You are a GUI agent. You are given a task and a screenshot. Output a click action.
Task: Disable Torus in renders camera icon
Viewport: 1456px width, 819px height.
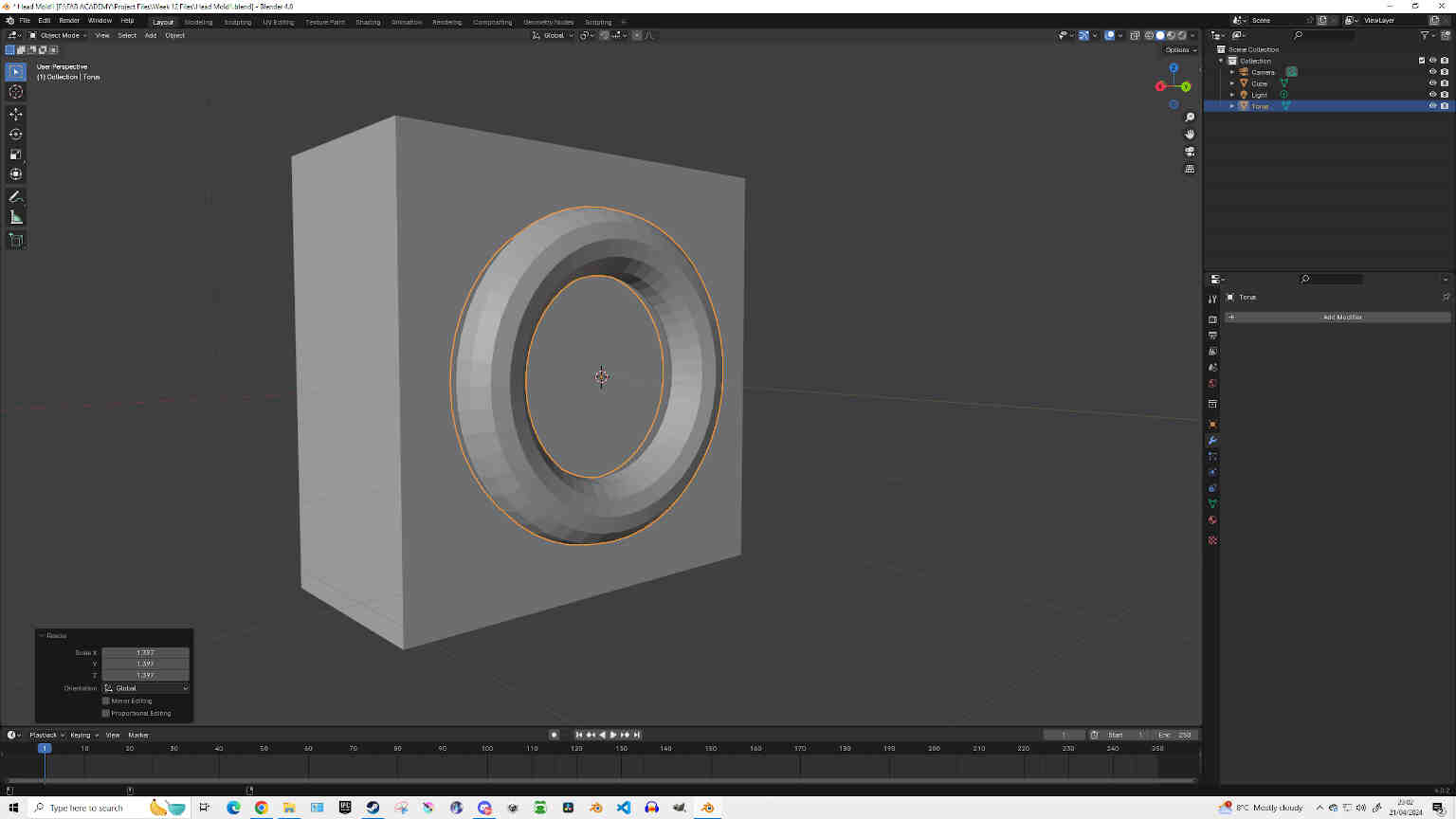click(x=1444, y=106)
